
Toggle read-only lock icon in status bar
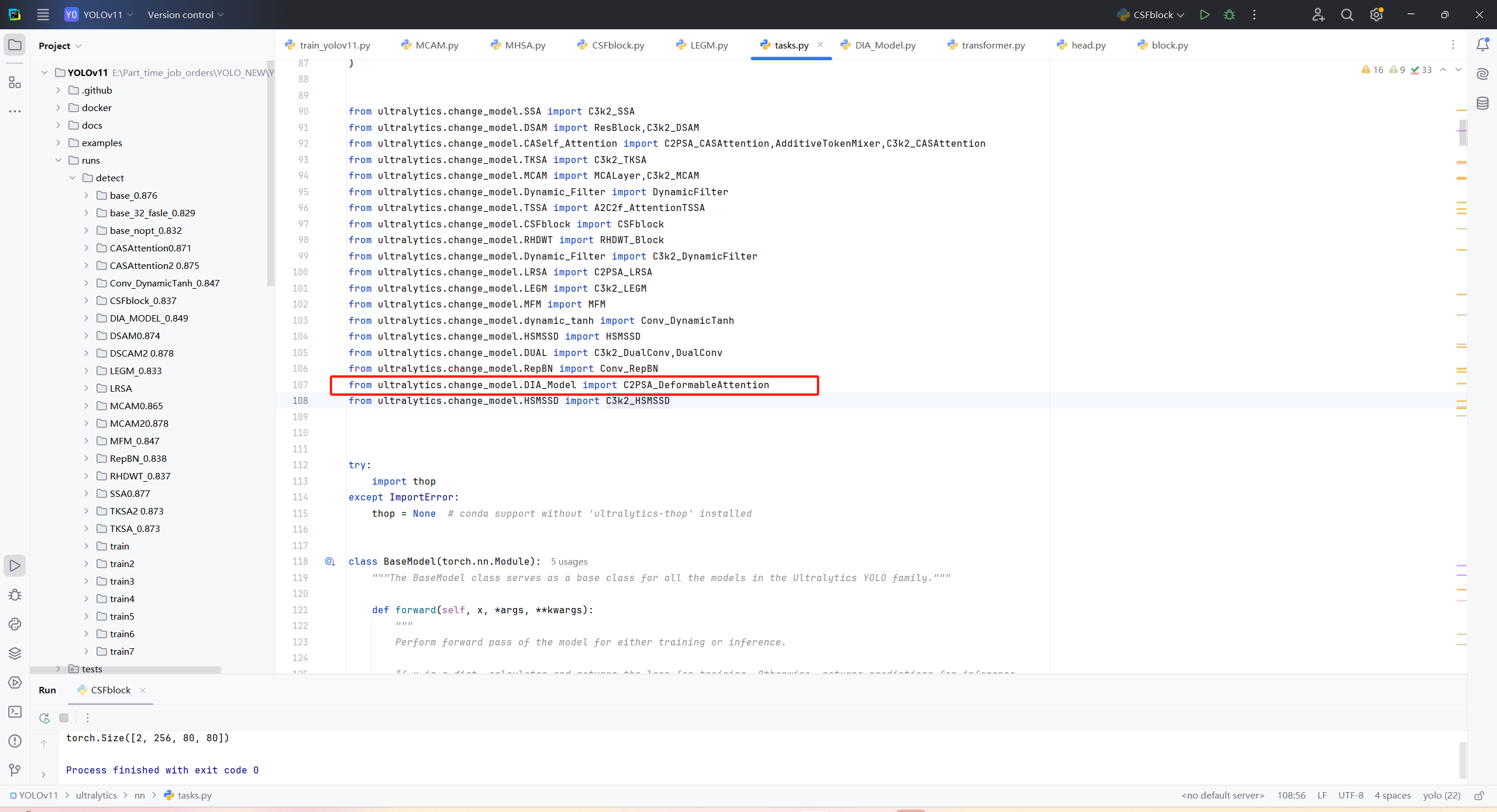point(1479,795)
